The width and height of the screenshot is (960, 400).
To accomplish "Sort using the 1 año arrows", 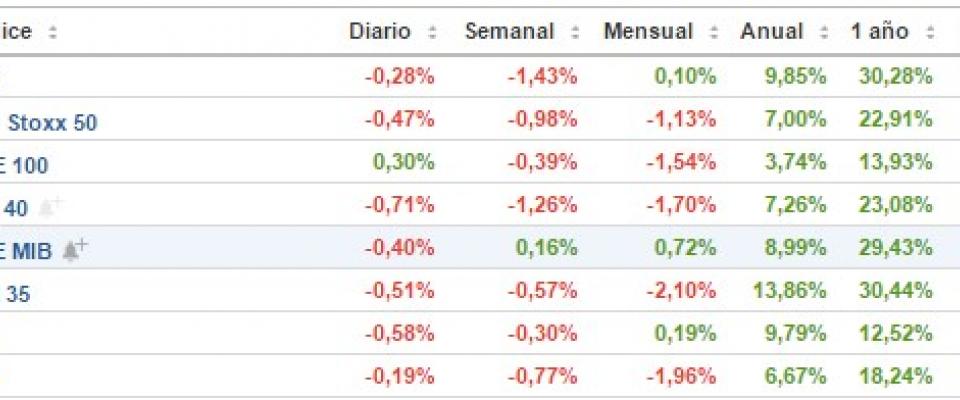I will point(929,32).
